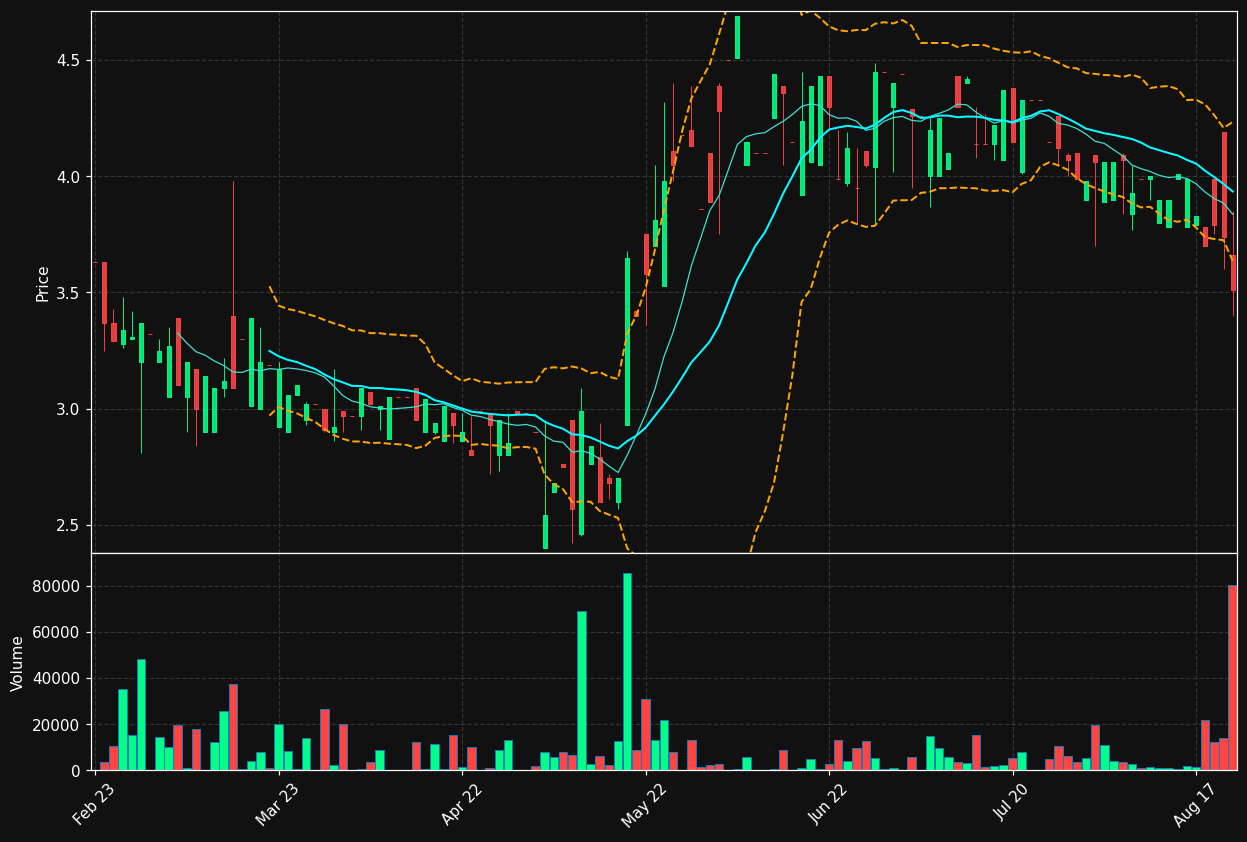The width and height of the screenshot is (1247, 842).
Task: Click the 'Jul 20' date label
Action: (x=1012, y=803)
